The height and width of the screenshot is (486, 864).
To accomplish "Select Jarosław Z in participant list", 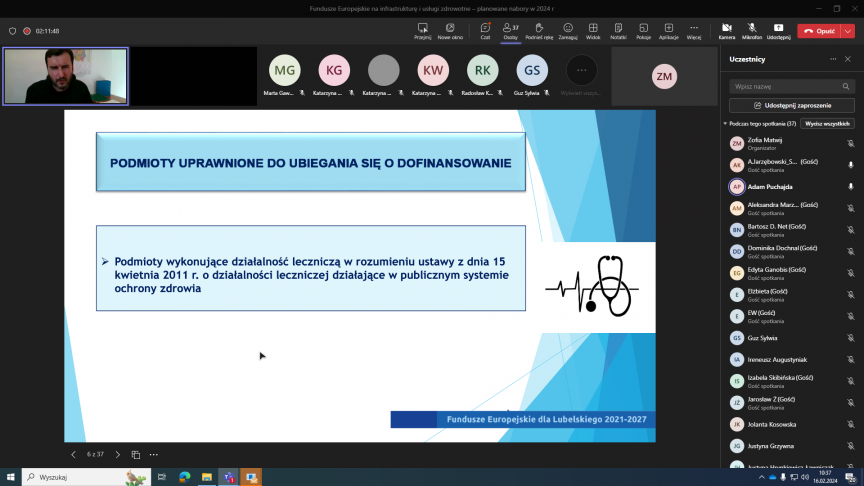I will coord(791,403).
